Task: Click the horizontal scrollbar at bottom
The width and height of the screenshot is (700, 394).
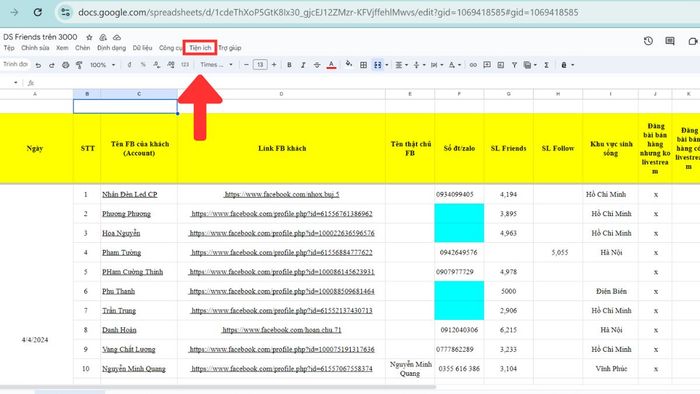Action: point(218,387)
